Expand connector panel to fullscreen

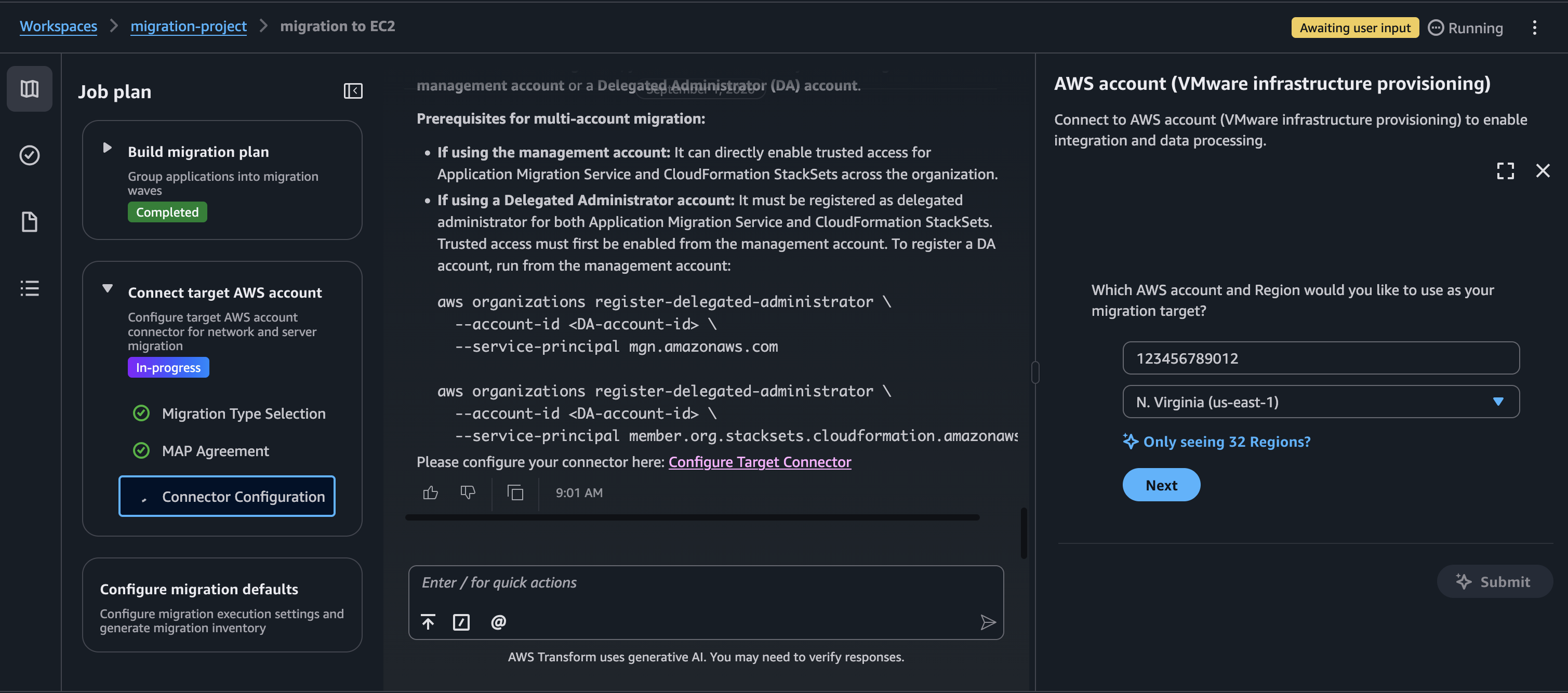tap(1505, 171)
